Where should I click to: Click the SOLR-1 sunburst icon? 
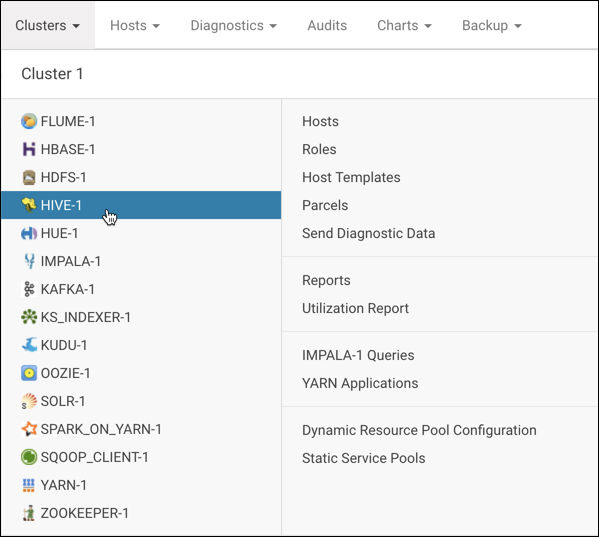[29, 401]
